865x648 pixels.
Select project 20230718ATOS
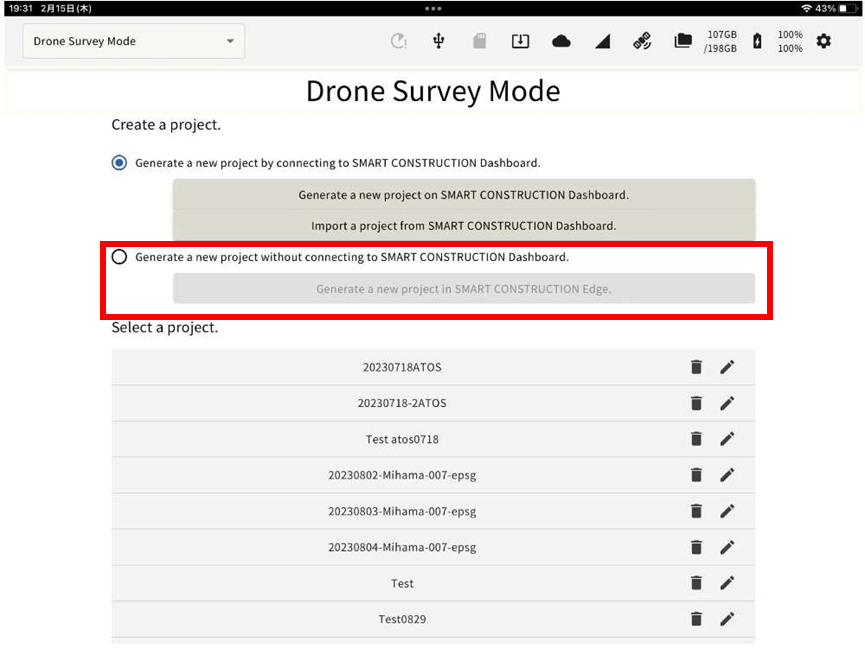pyautogui.click(x=402, y=367)
